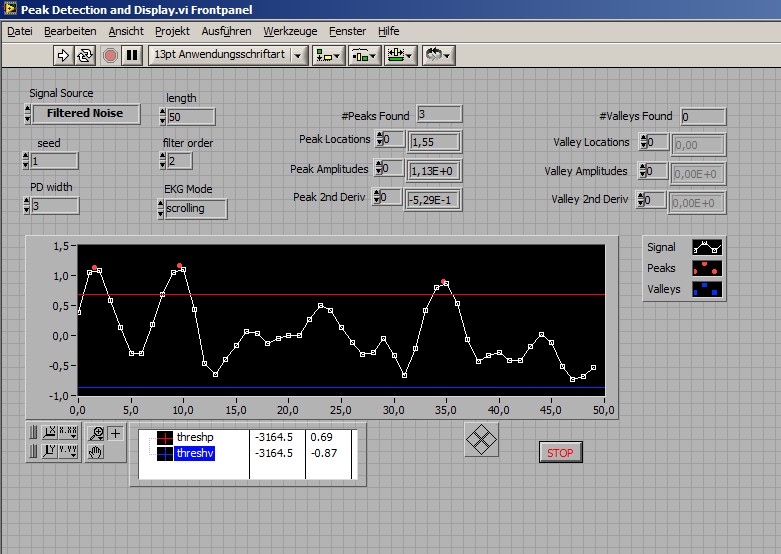This screenshot has width=781, height=554.
Task: Click the Valley Locations index stepper
Action: tap(644, 142)
